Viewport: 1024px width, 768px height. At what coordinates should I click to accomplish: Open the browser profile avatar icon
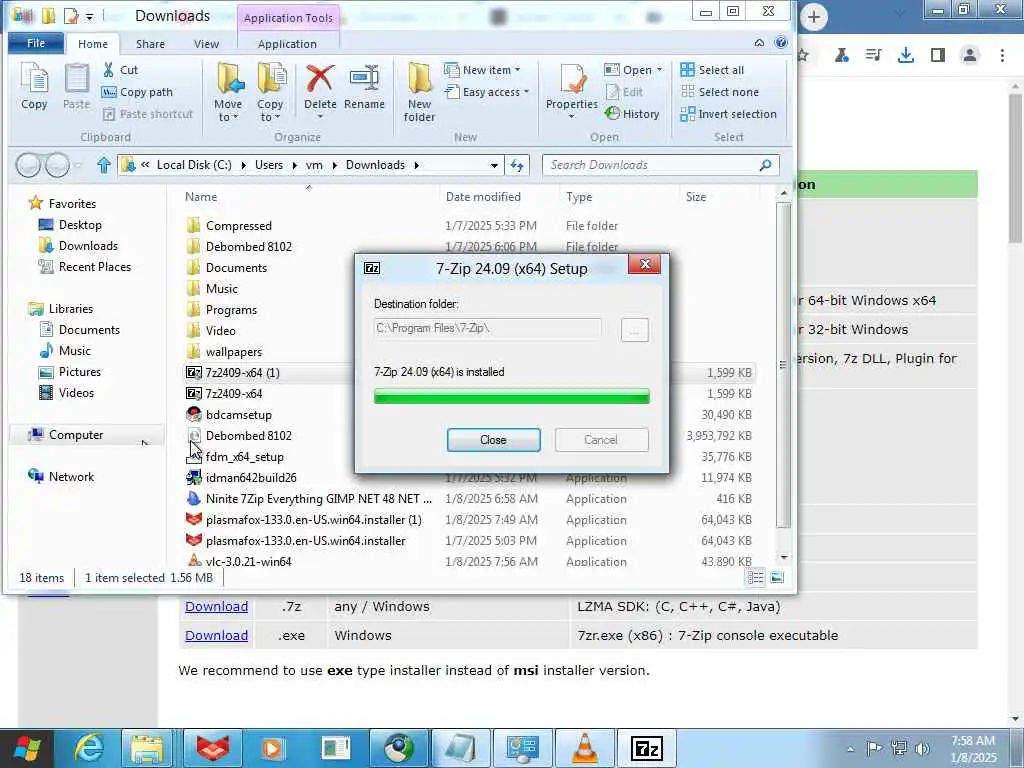click(970, 55)
